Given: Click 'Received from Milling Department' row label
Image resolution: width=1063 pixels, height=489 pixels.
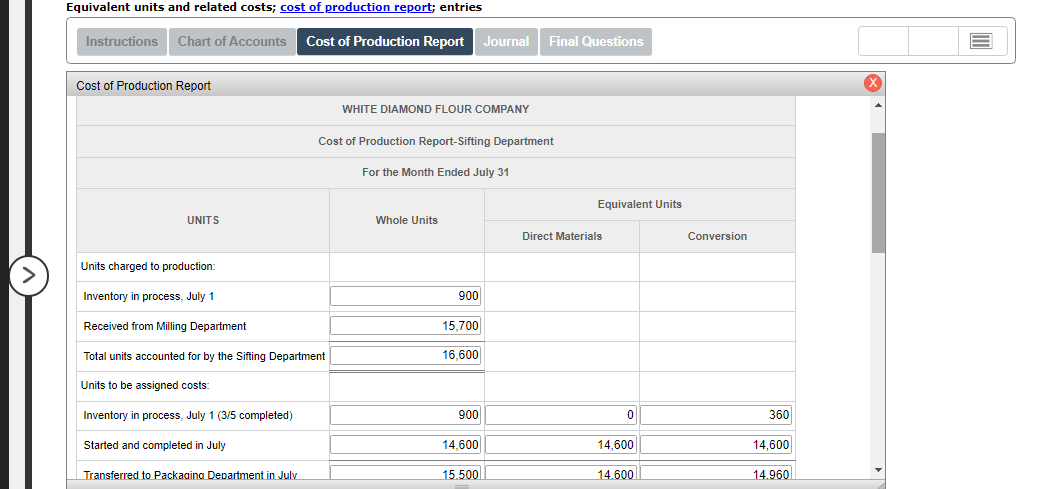Looking at the screenshot, I should pyautogui.click(x=165, y=326).
